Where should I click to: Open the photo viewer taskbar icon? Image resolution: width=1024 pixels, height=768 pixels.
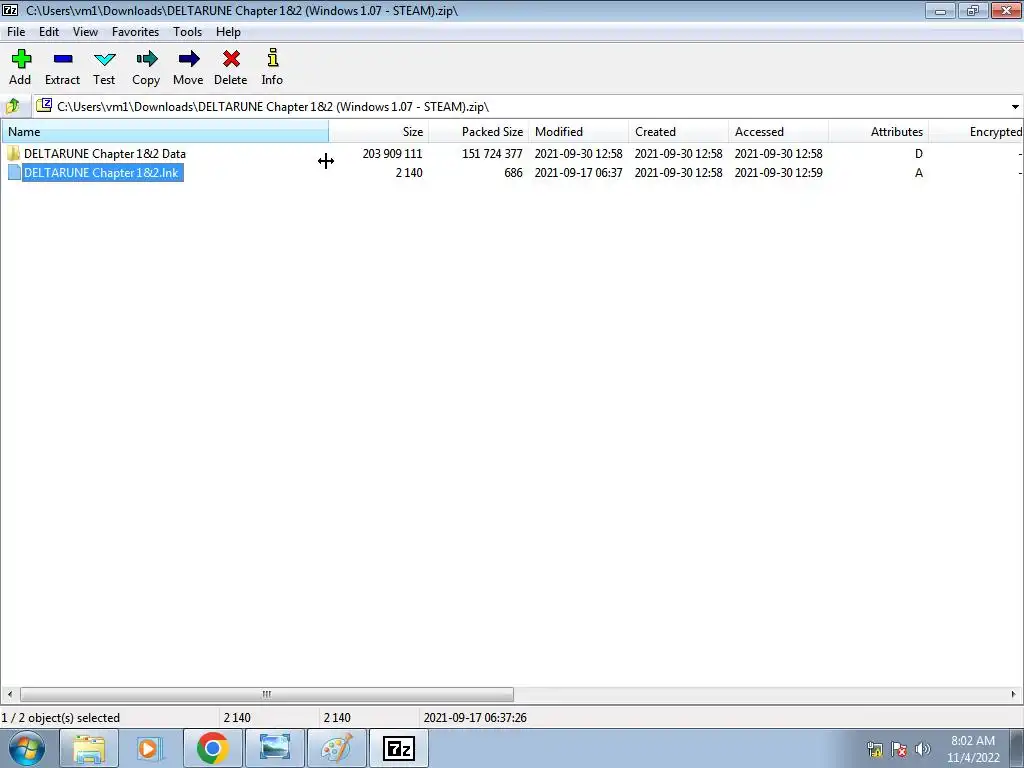click(274, 748)
